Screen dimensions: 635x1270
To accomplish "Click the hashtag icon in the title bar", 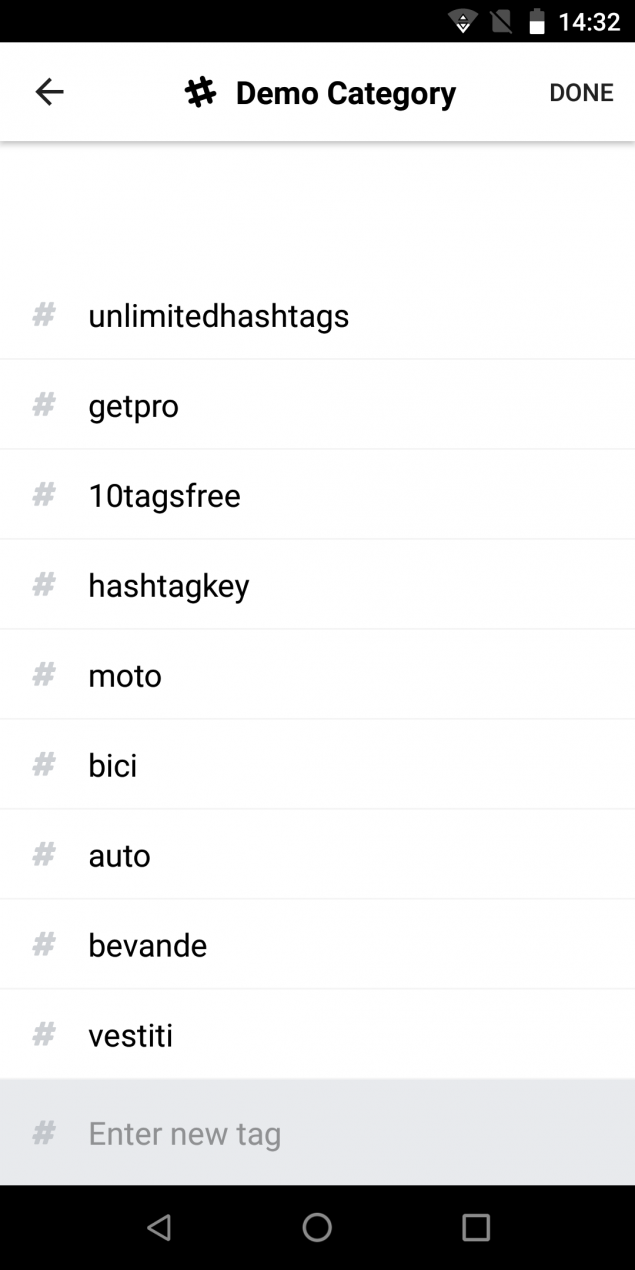I will (203, 92).
